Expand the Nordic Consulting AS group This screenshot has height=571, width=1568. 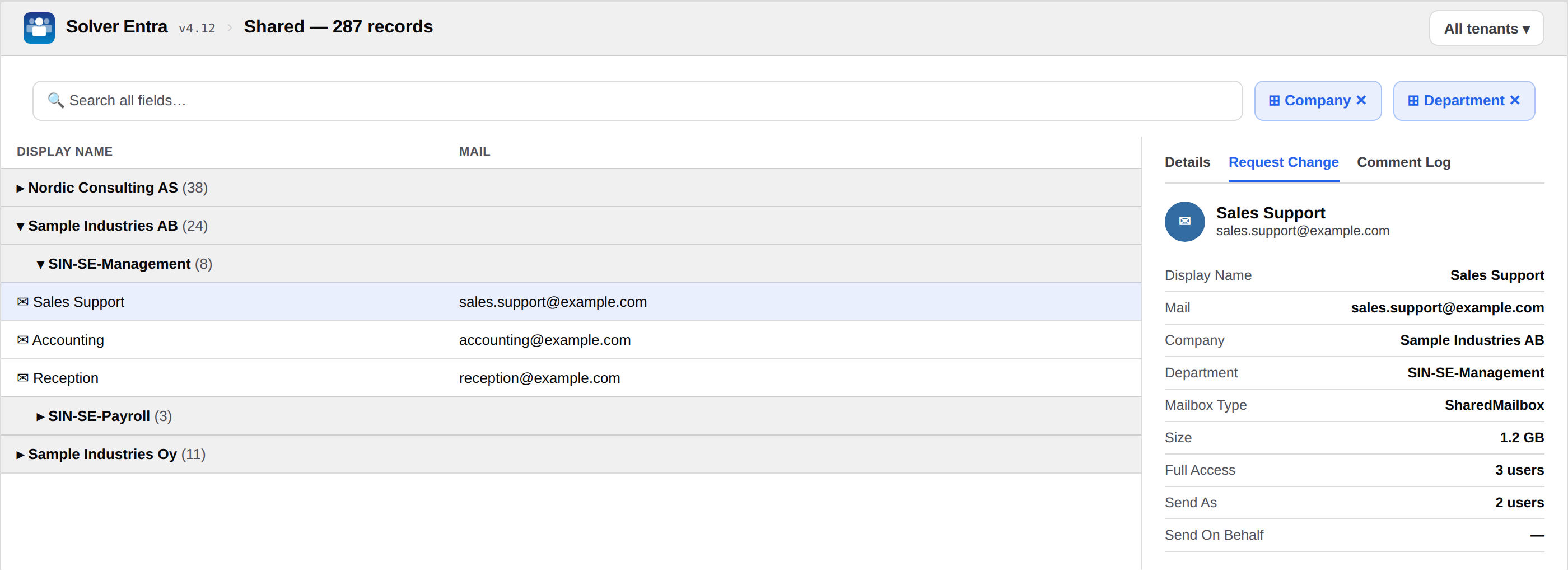tap(20, 189)
